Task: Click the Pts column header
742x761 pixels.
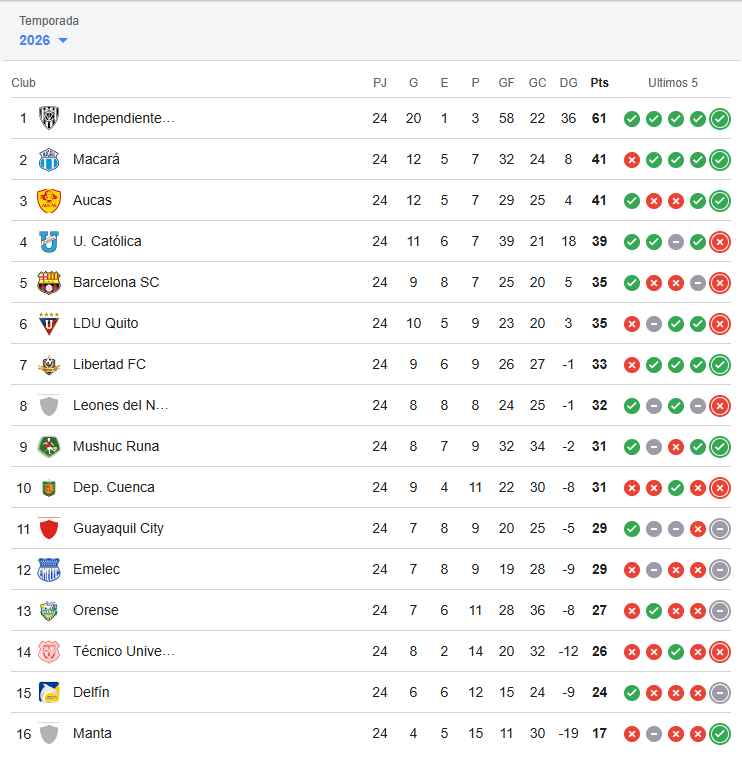Action: pos(599,83)
